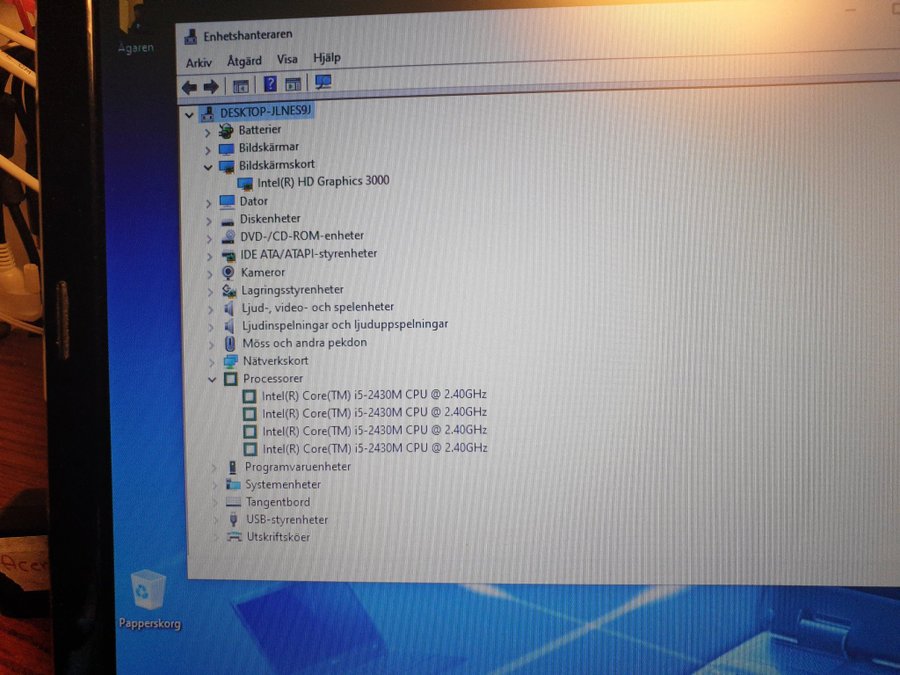The image size is (900, 675).
Task: Open the Arkiv menu
Action: 199,62
